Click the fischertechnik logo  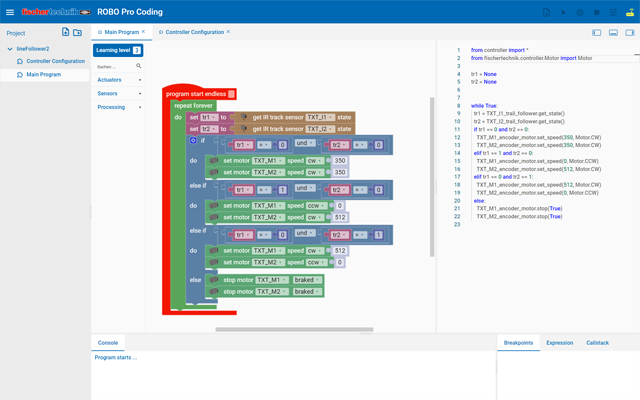[x=56, y=12]
